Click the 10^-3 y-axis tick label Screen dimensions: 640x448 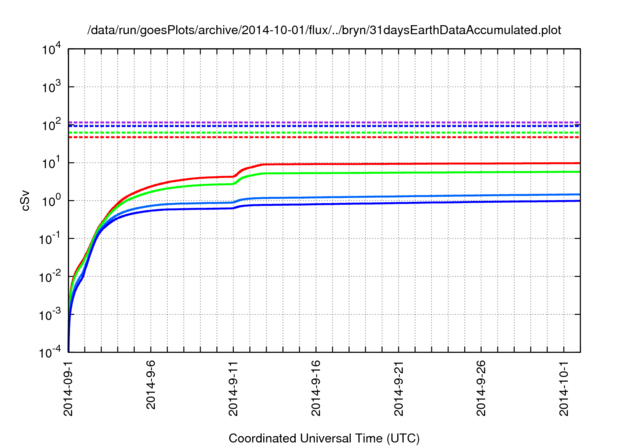[x=50, y=315]
